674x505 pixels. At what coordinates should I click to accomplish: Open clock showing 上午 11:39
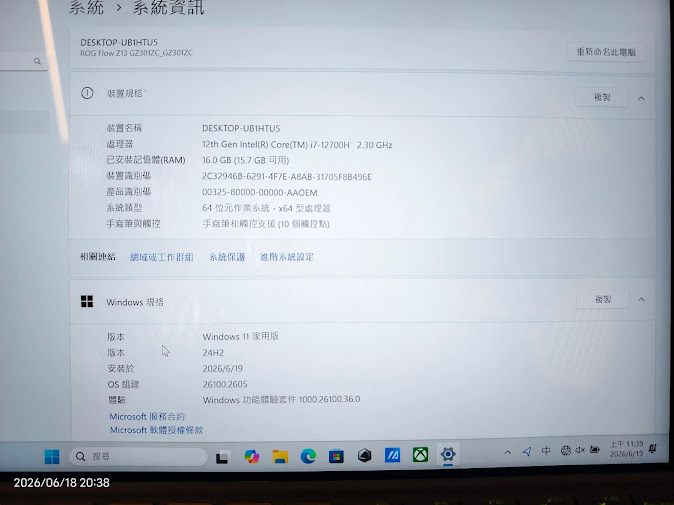626,449
